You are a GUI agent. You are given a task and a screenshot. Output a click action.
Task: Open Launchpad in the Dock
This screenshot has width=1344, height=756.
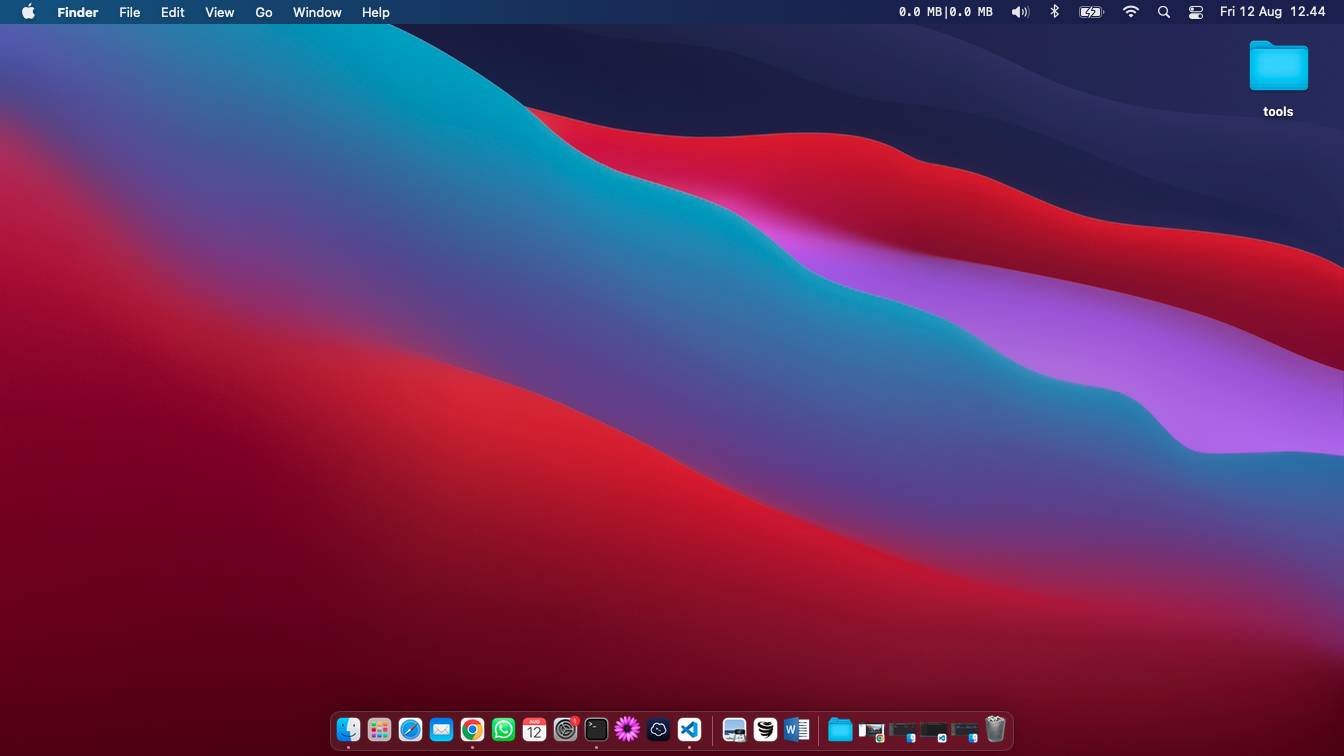[x=379, y=730]
